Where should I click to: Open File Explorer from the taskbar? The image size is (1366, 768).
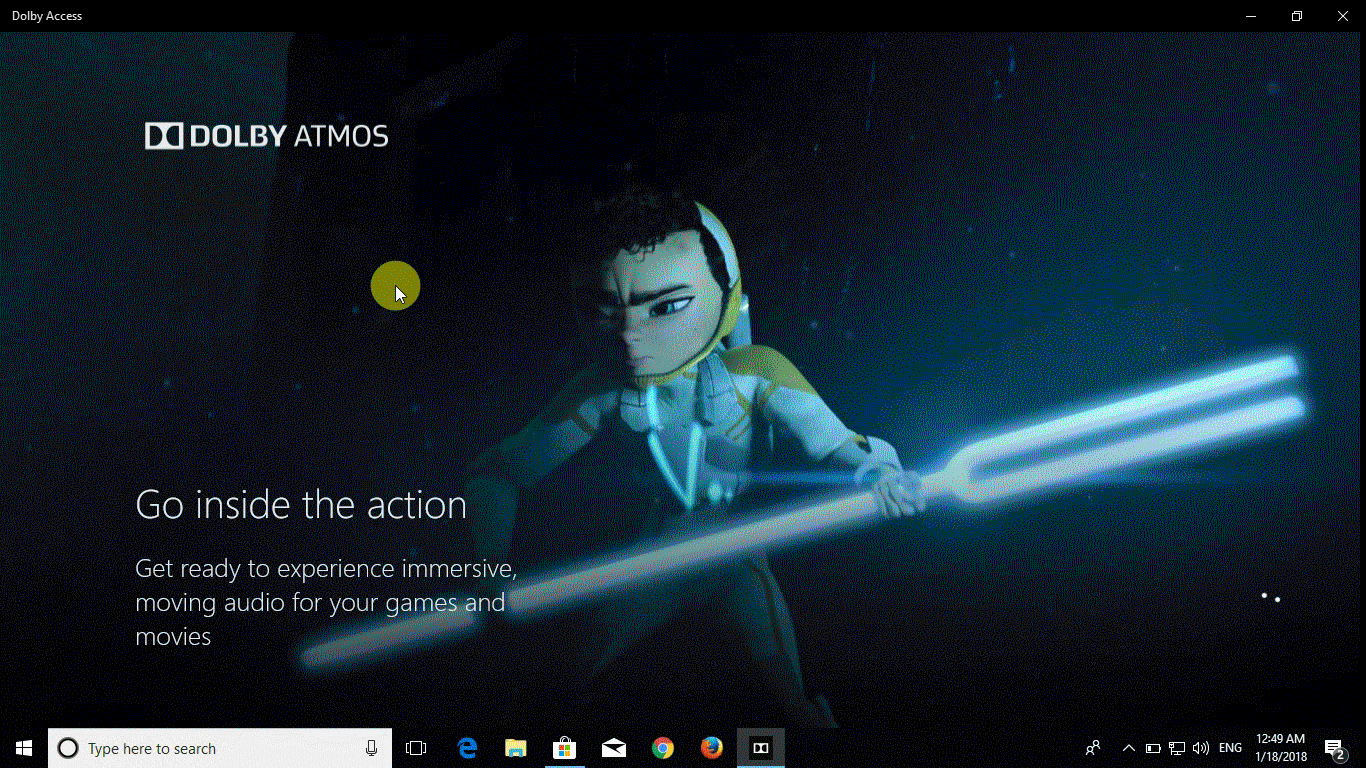(x=516, y=748)
